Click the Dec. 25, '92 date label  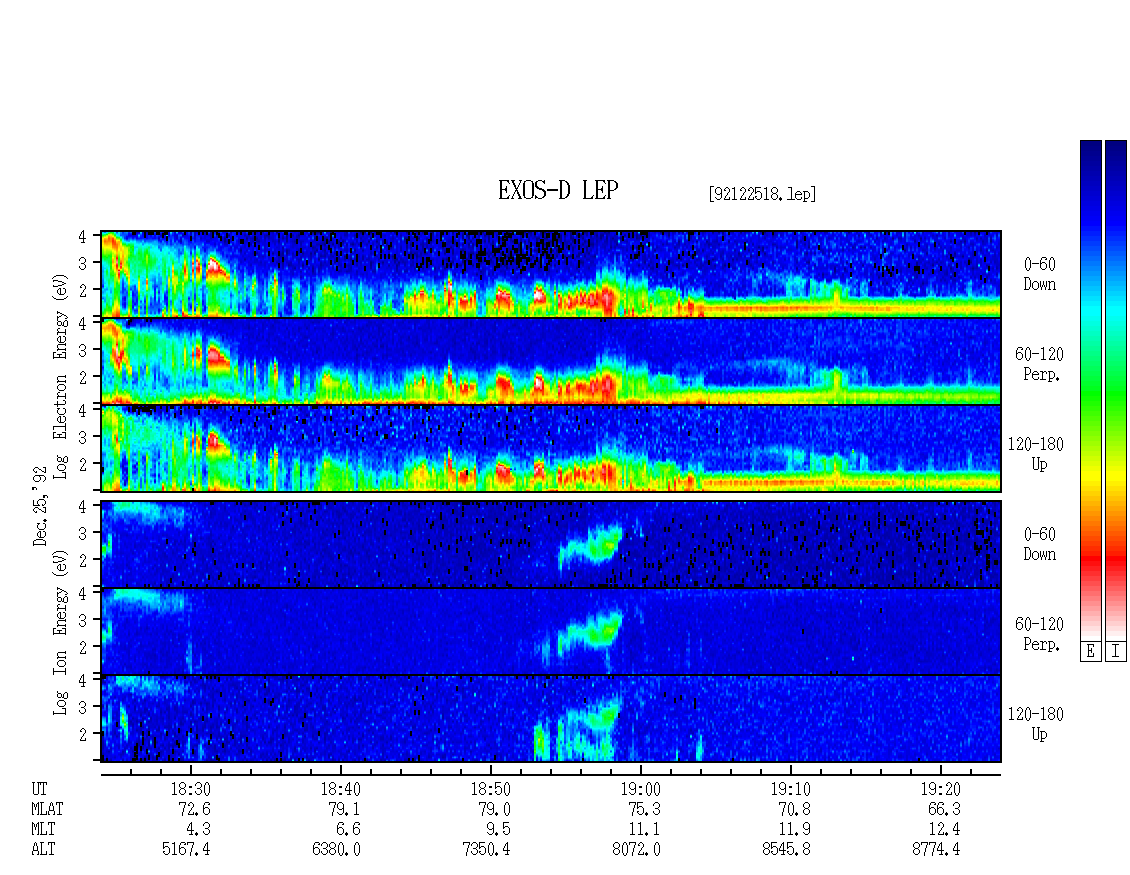coord(40,507)
